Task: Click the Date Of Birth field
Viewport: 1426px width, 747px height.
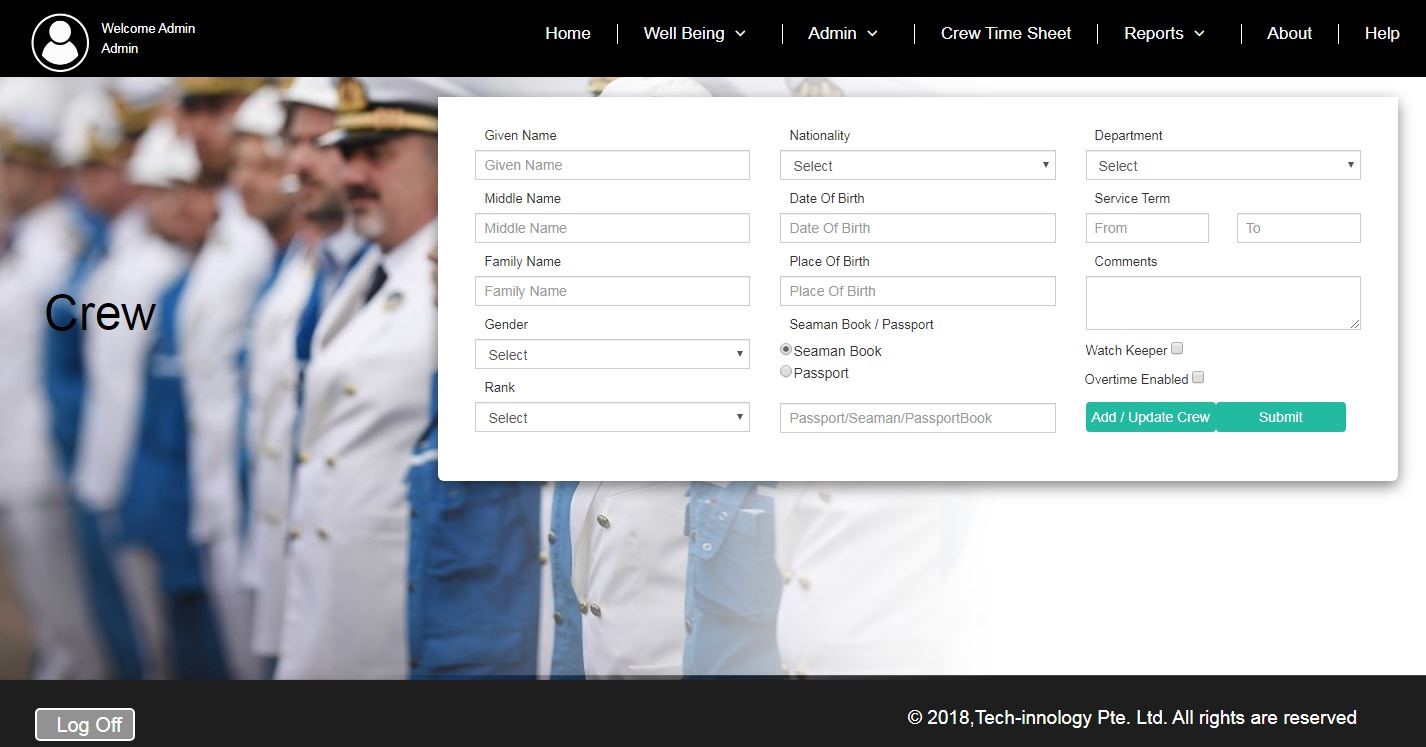Action: [x=917, y=228]
